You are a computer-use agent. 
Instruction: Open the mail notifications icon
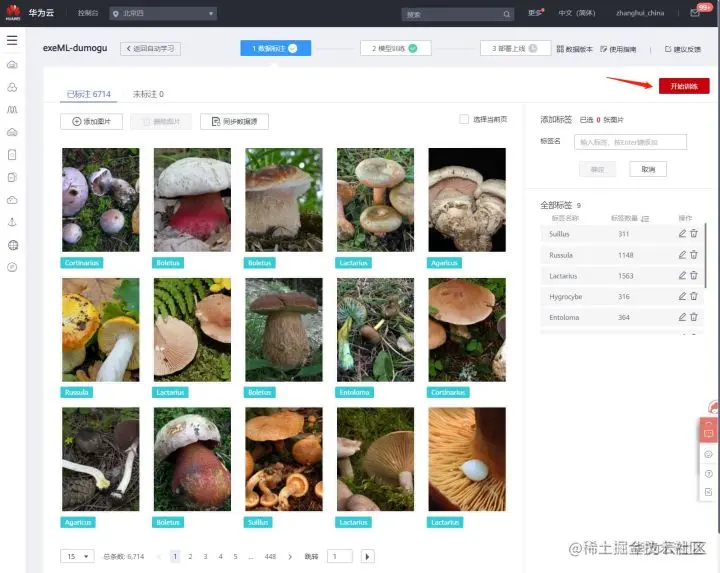695,13
